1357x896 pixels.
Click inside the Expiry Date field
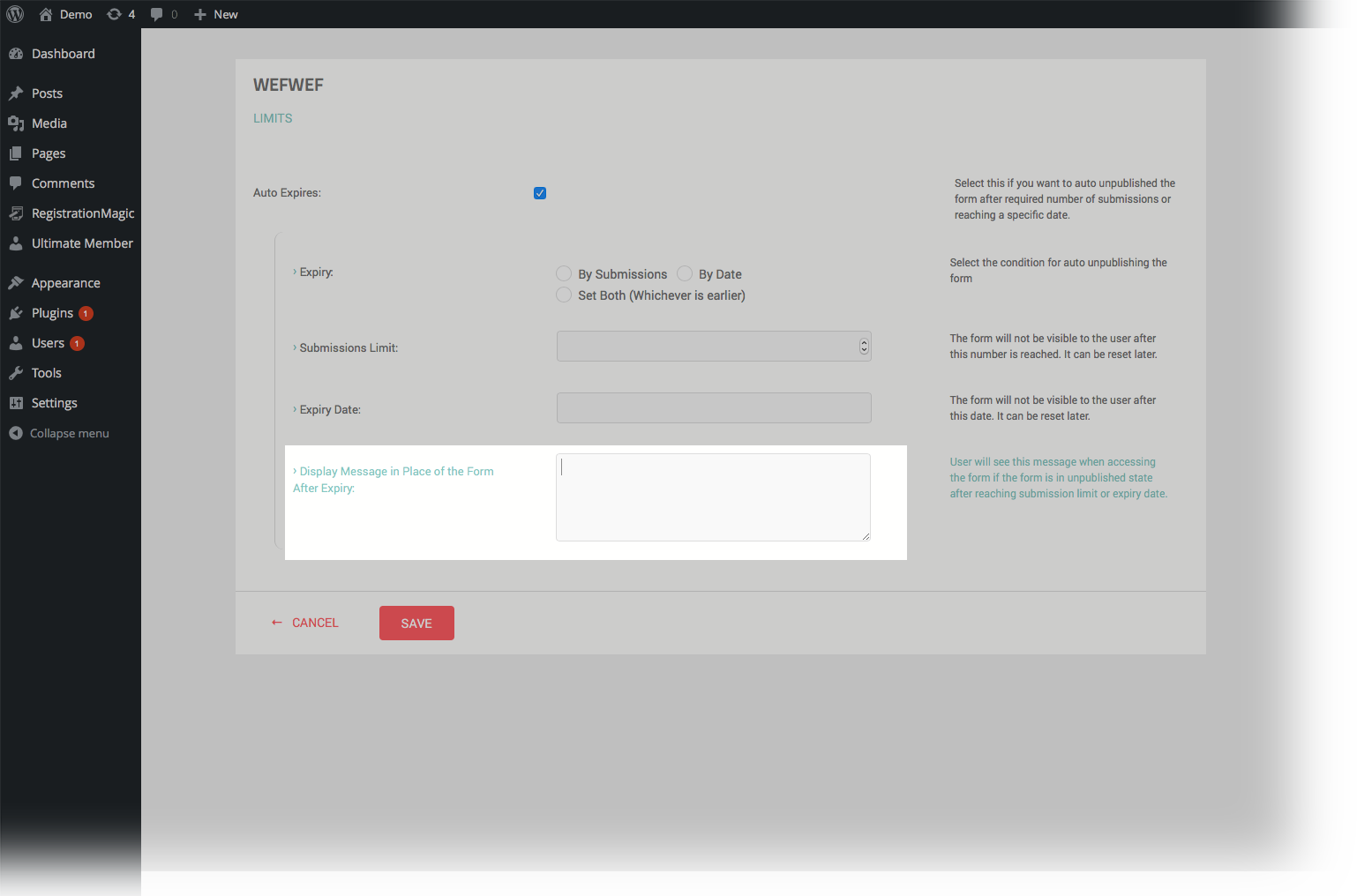(x=713, y=407)
